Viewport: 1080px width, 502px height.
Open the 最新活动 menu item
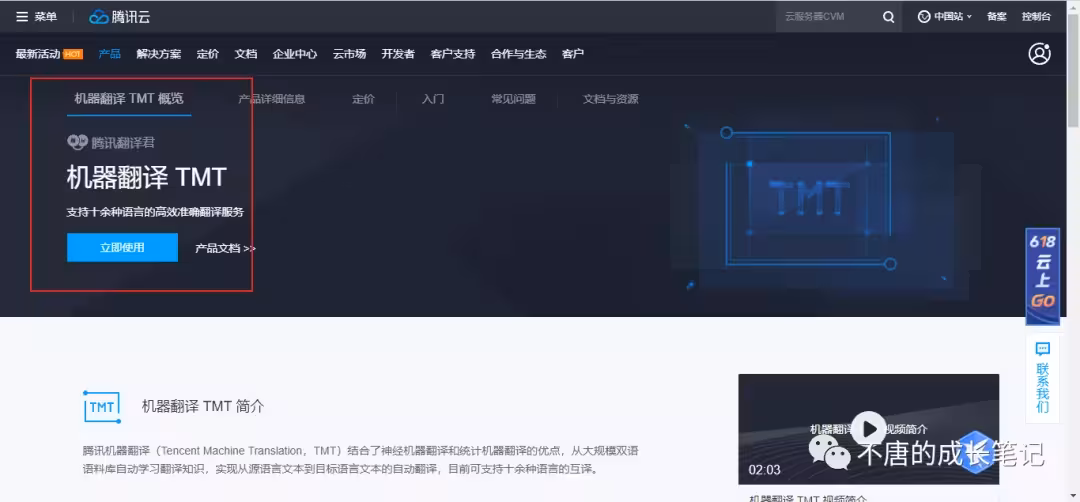pos(38,54)
